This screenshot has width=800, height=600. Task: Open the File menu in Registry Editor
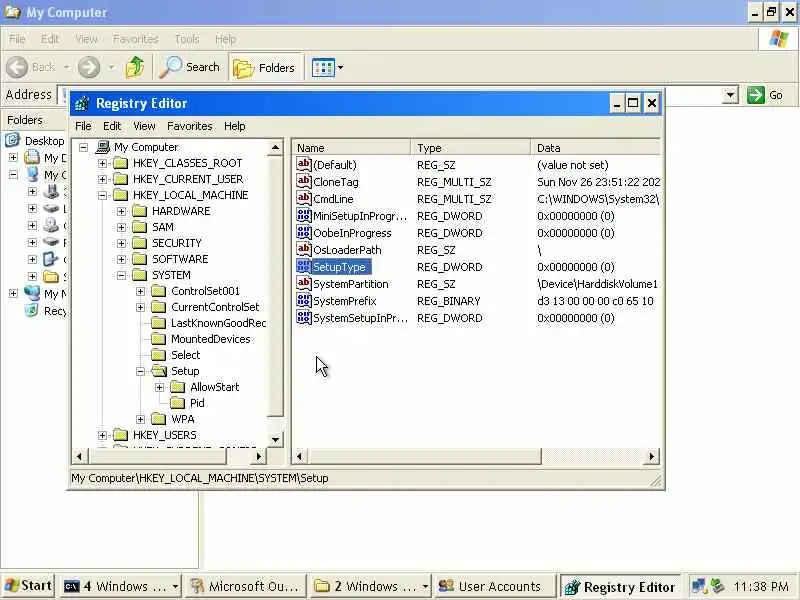83,126
